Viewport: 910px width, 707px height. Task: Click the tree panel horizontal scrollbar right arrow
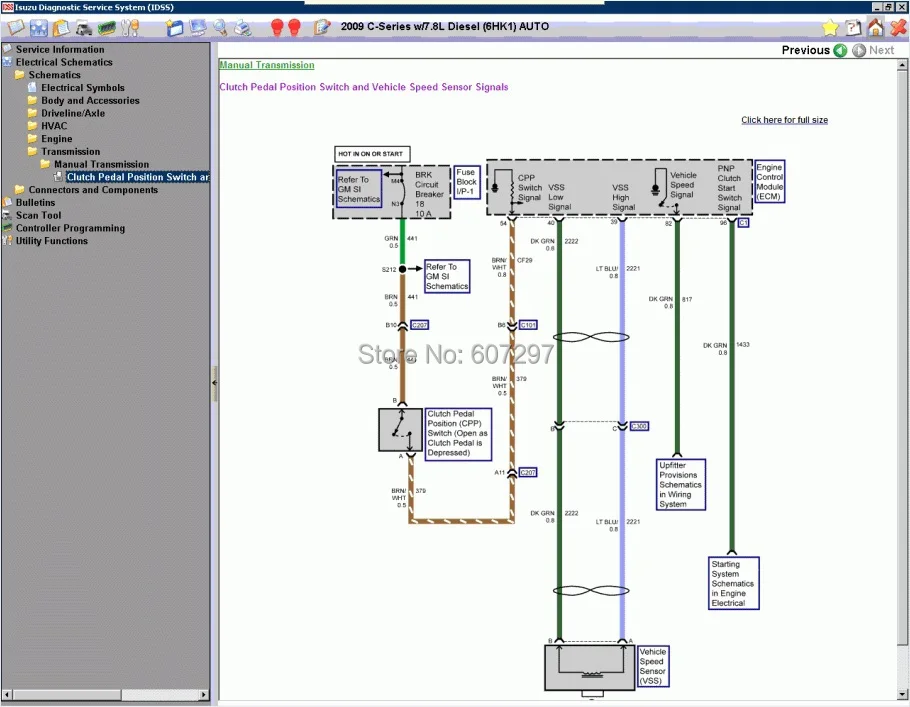(204, 694)
